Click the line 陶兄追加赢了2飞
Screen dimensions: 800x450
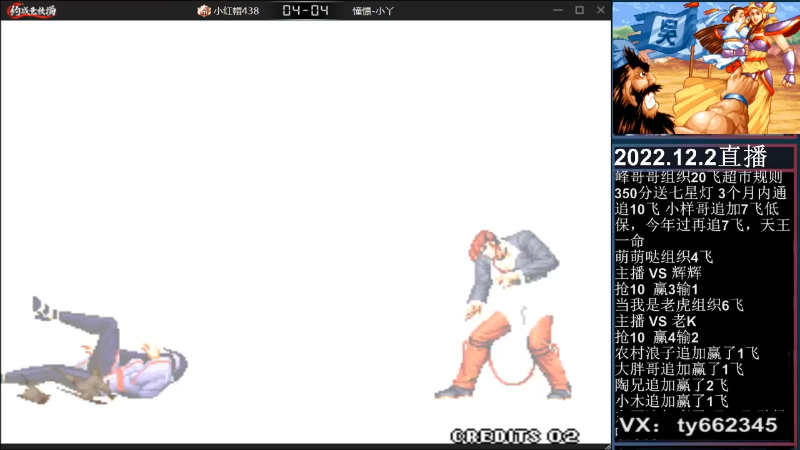click(x=671, y=385)
